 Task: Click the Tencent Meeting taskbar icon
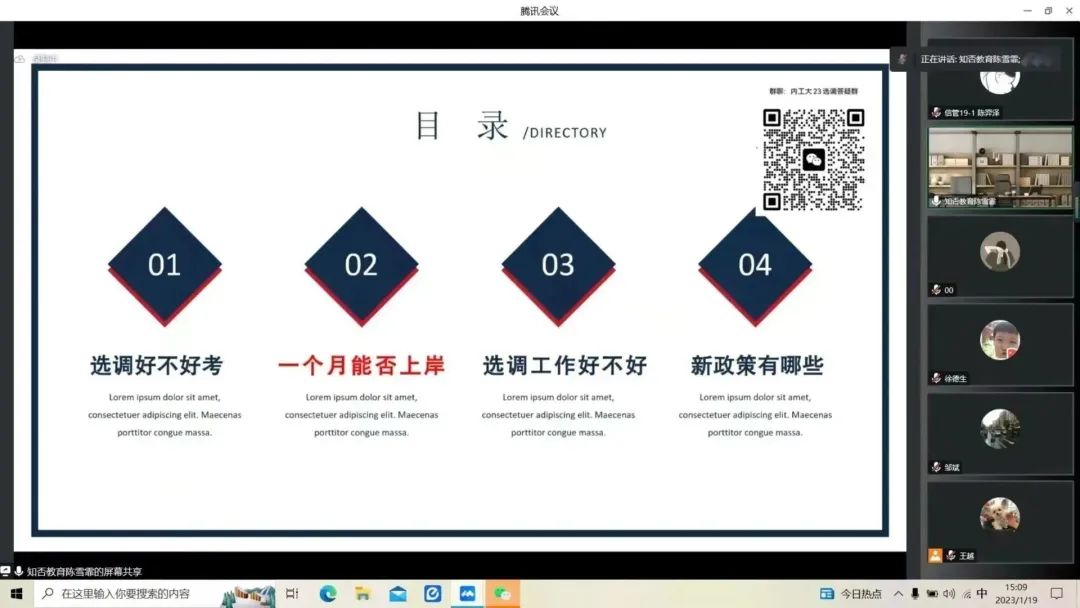tap(467, 593)
